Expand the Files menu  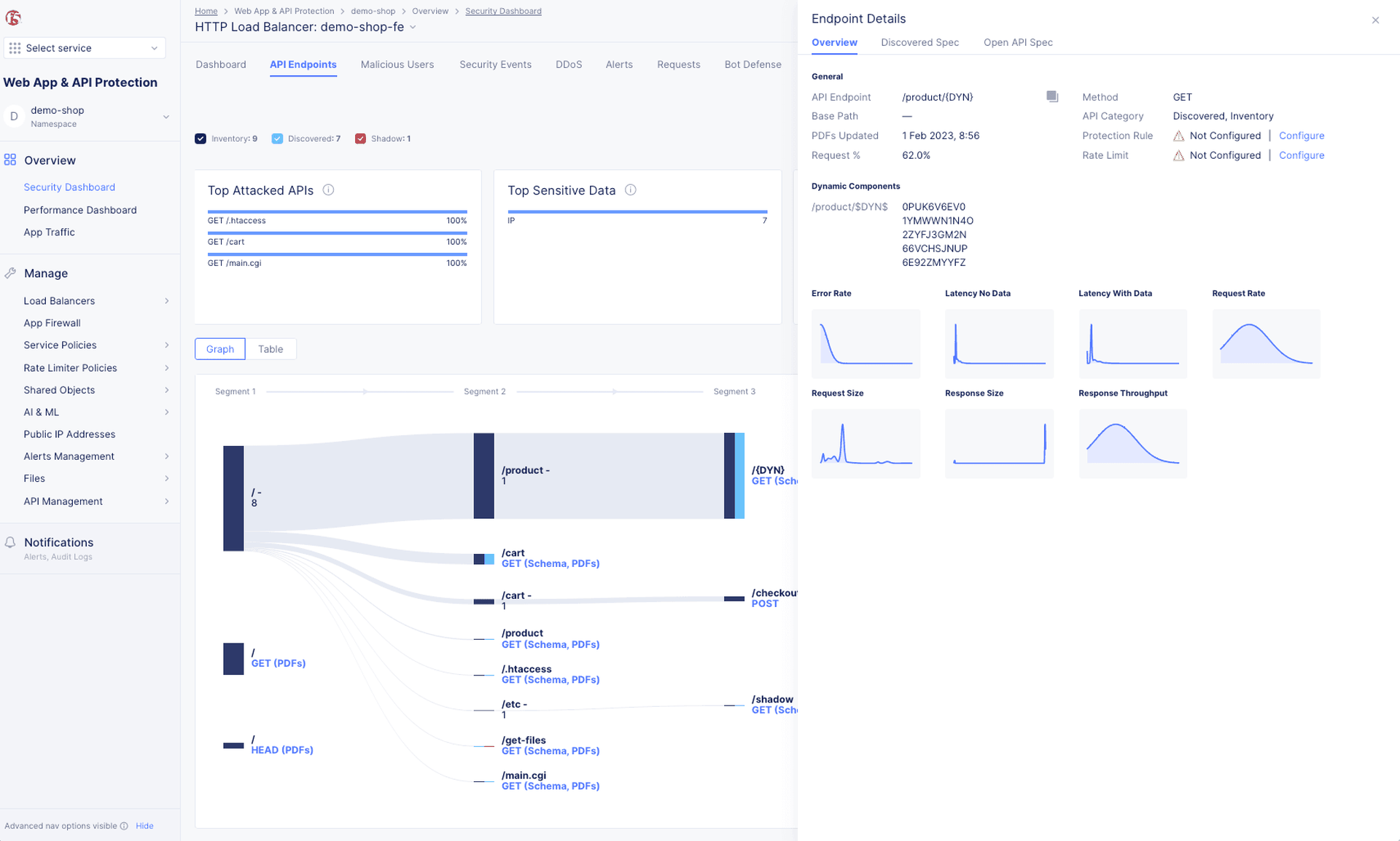click(166, 479)
